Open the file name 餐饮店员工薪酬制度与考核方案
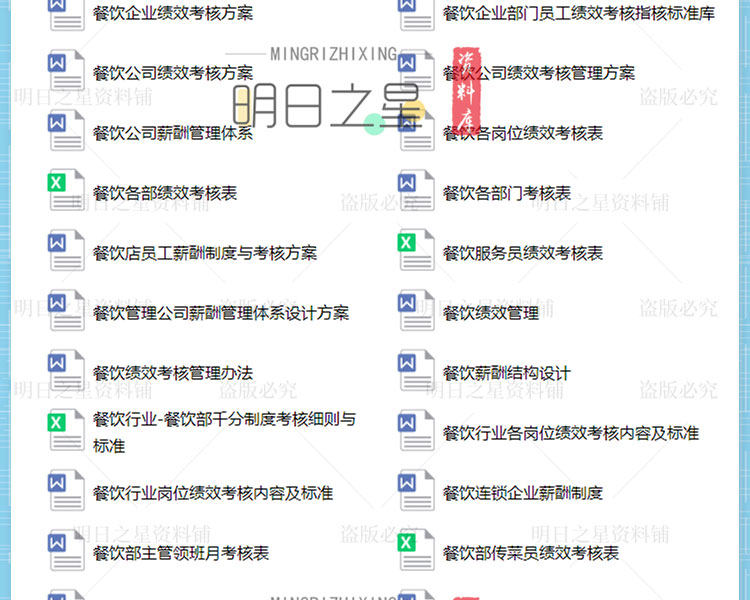 pos(205,253)
